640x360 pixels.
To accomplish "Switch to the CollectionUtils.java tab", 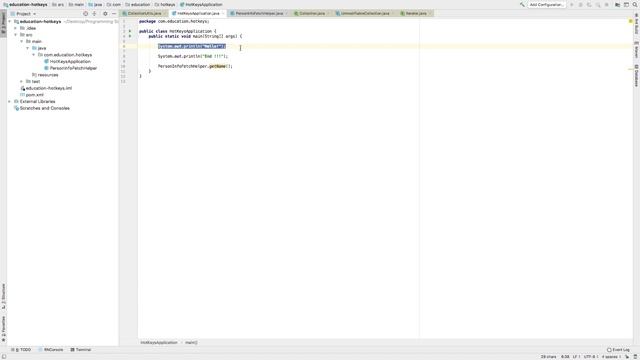I will pyautogui.click(x=144, y=13).
